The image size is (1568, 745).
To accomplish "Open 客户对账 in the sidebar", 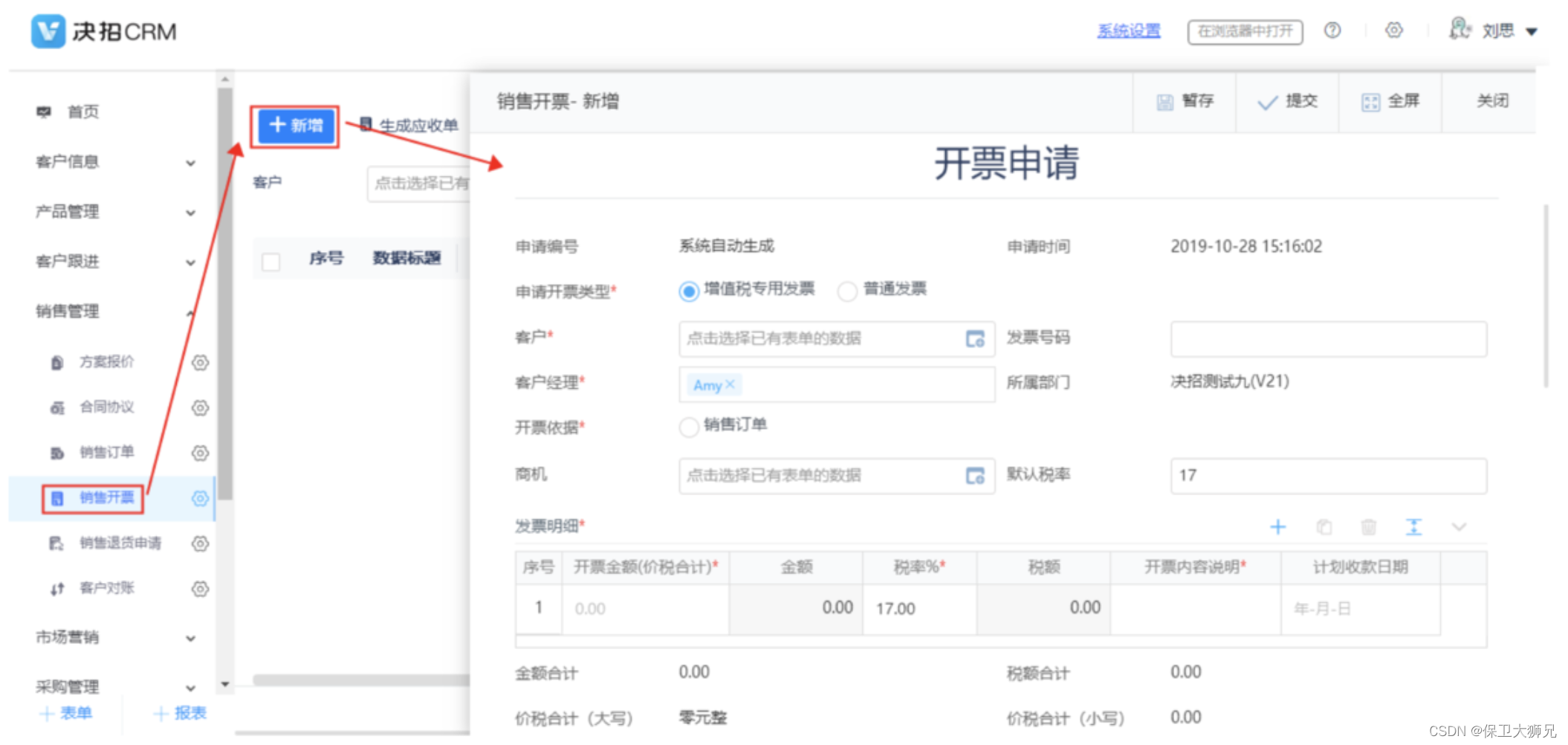I will (107, 589).
